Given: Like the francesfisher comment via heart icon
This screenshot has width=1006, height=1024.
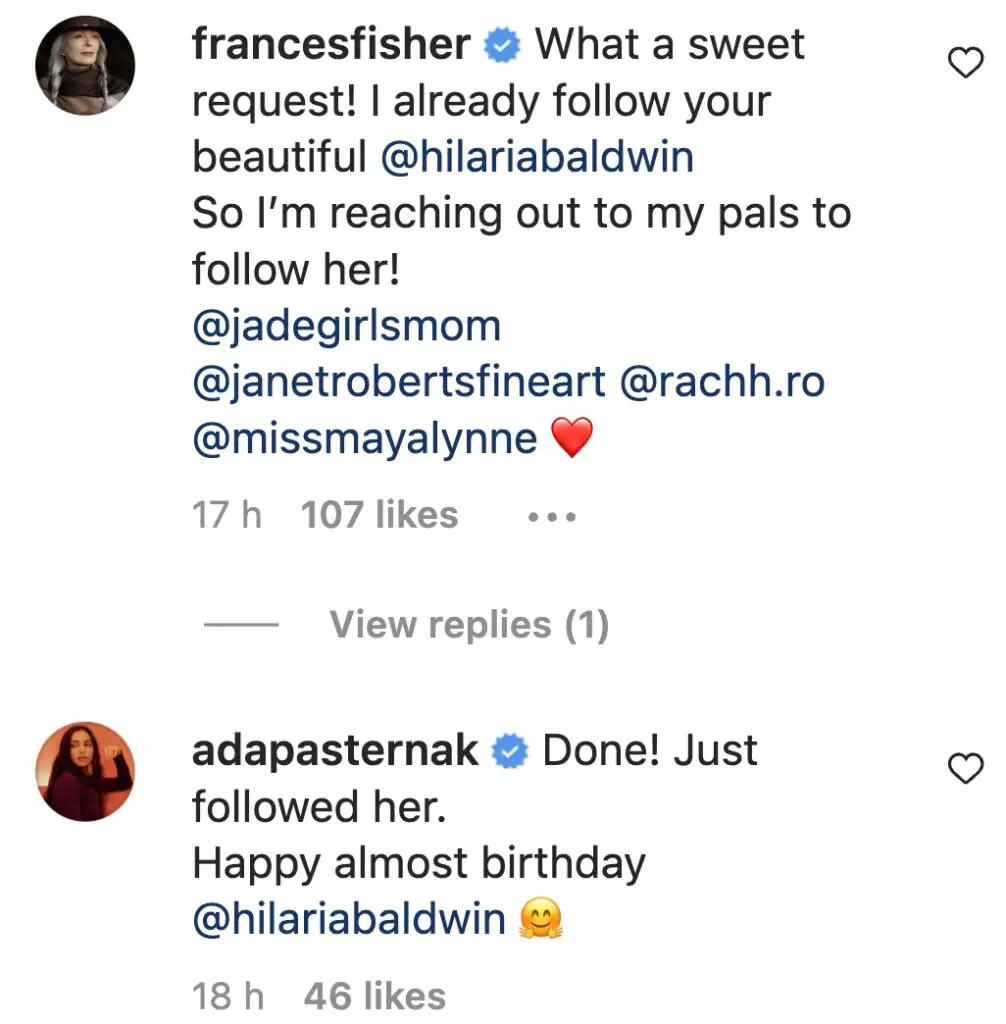Looking at the screenshot, I should pyautogui.click(x=964, y=64).
